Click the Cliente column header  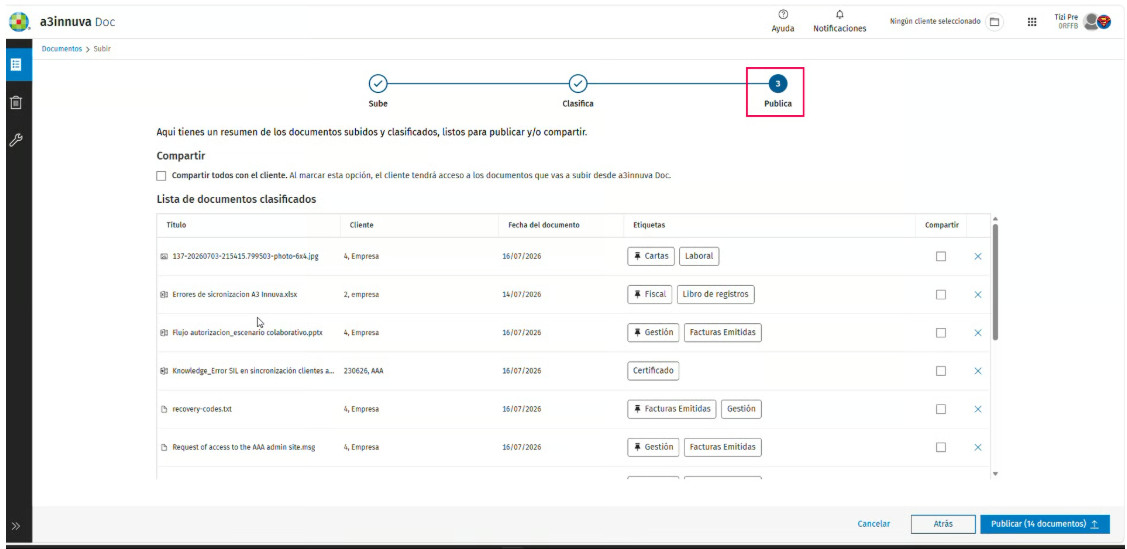[362, 225]
